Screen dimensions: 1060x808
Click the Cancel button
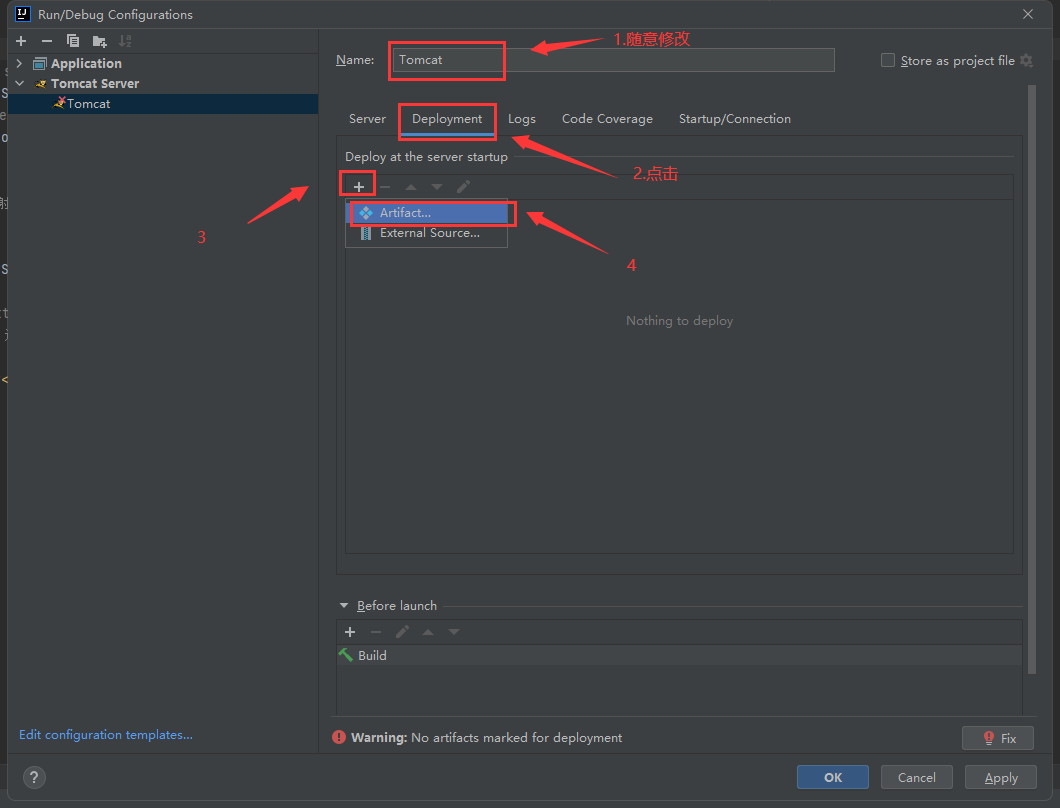(917, 778)
